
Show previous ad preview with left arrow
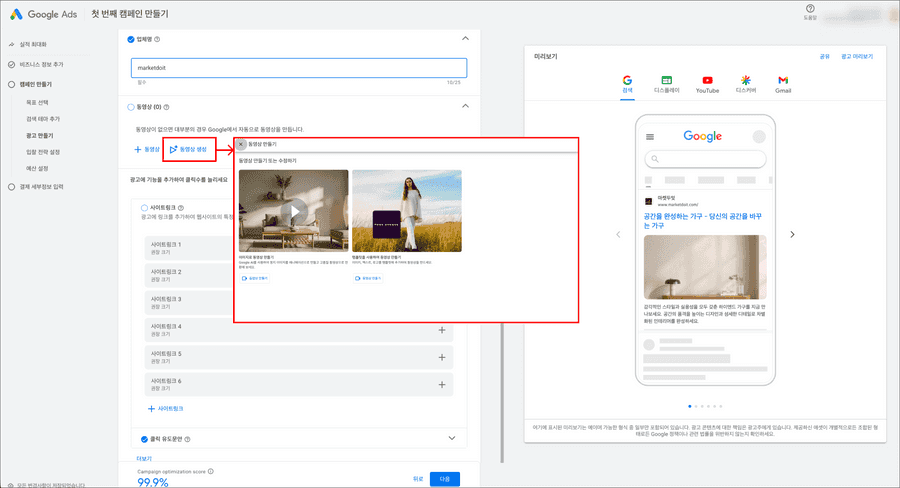coord(618,234)
